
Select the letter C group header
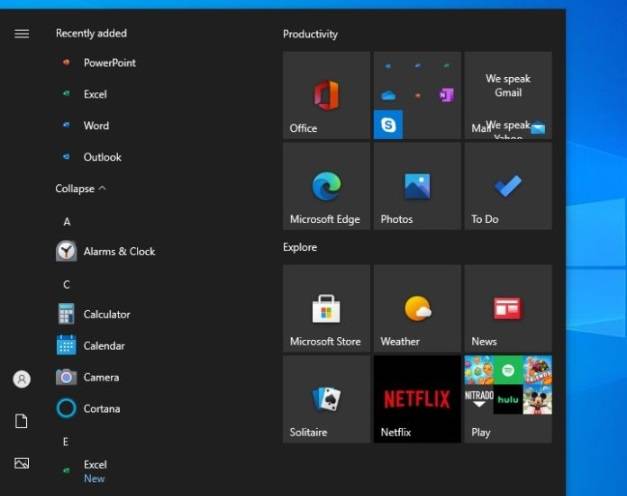(66, 284)
